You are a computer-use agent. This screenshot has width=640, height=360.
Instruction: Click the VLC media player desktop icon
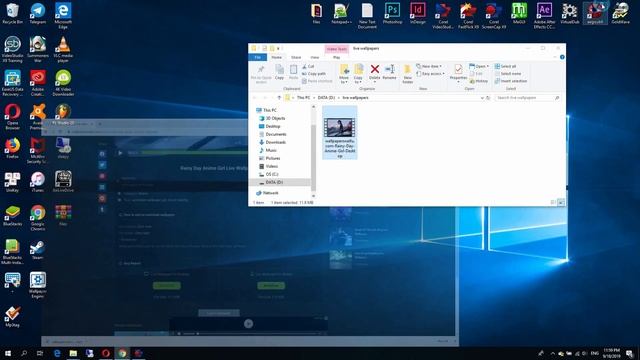point(63,49)
